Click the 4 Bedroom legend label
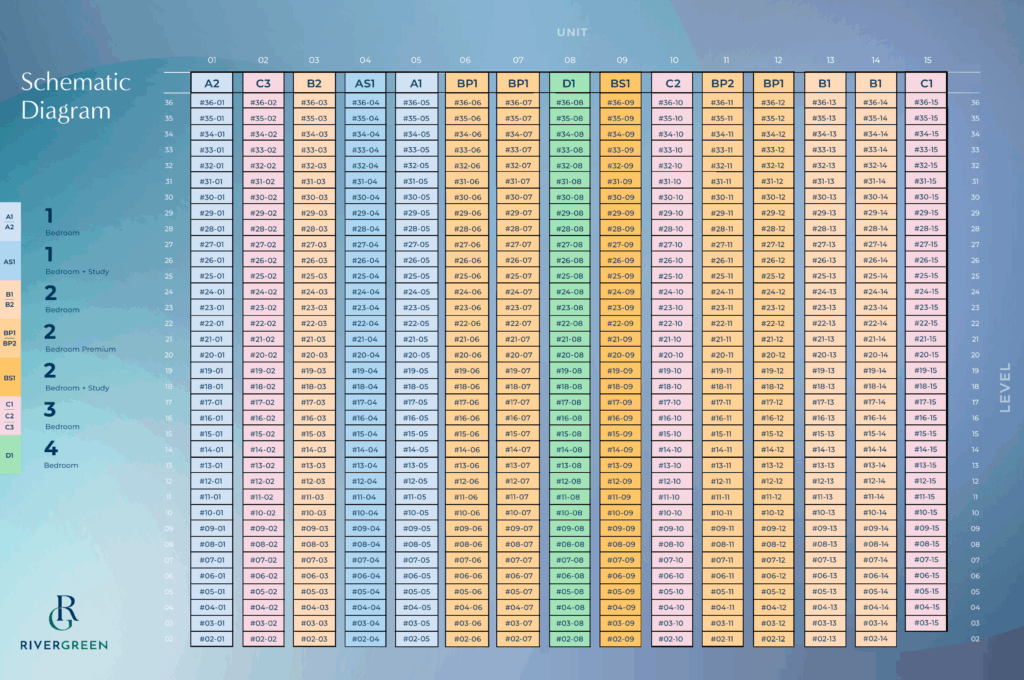The width and height of the screenshot is (1024, 680). 60,455
